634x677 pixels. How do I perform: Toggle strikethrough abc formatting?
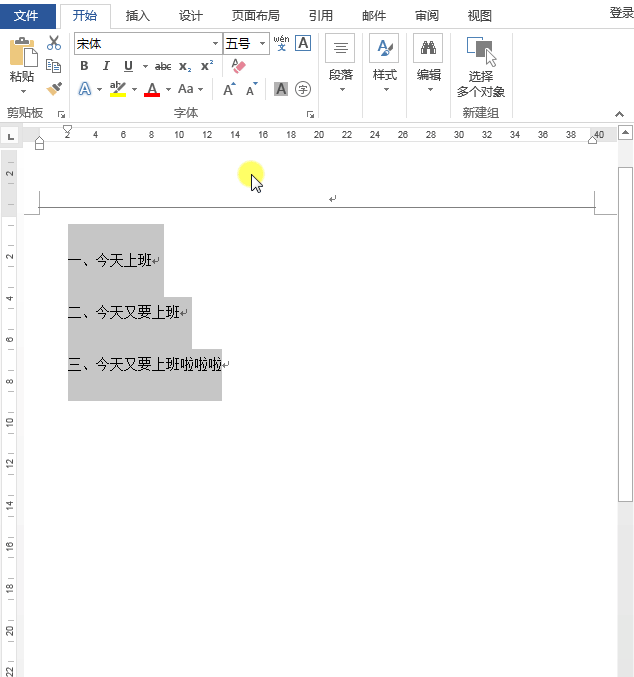[x=163, y=66]
